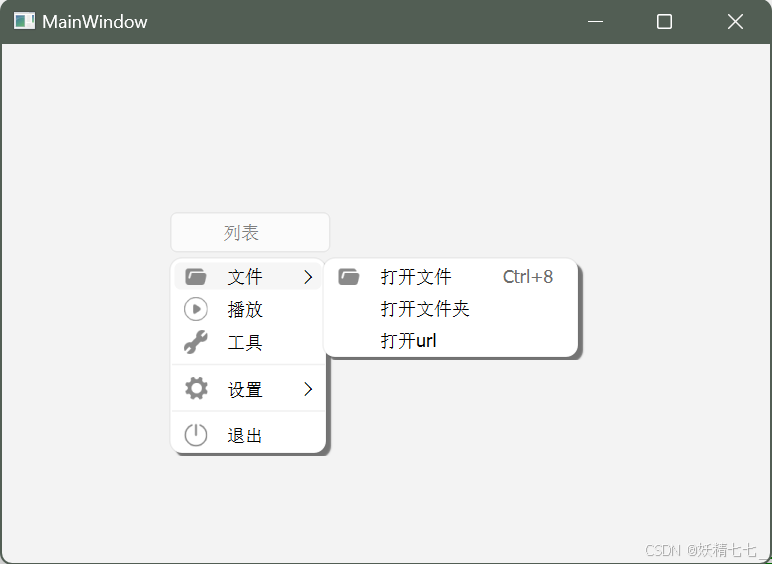
Task: Click the wrench icon beside 工具
Action: click(195, 342)
